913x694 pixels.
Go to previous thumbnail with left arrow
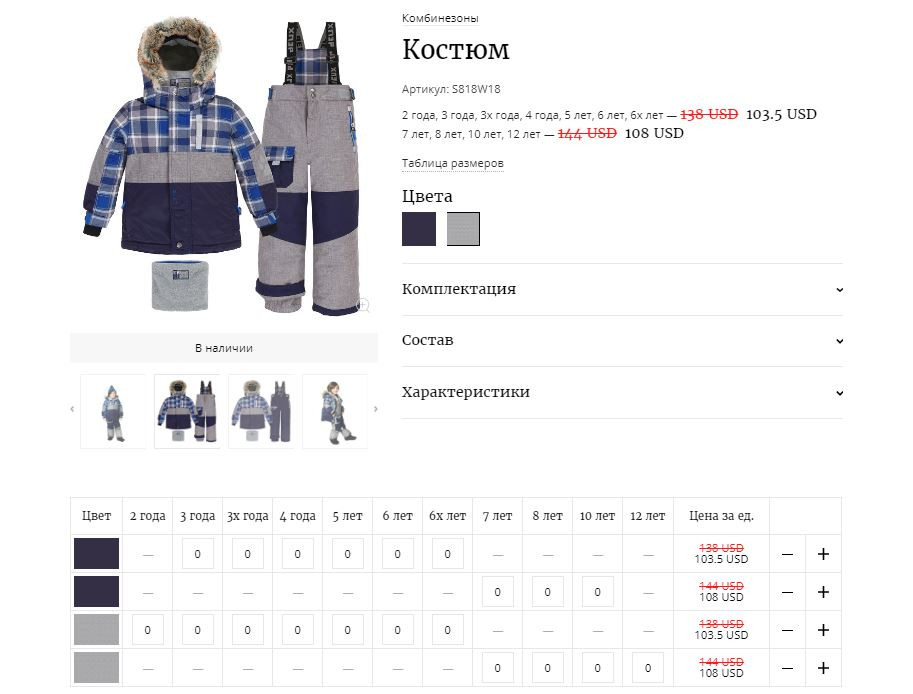coord(72,409)
